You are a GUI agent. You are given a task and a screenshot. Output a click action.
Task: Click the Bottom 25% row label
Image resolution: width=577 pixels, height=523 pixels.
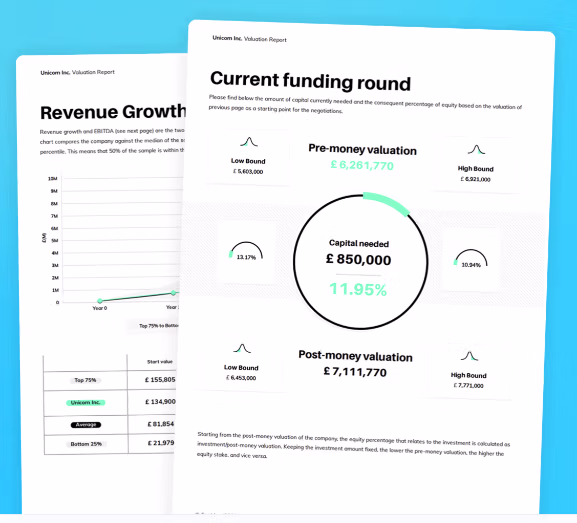pyautogui.click(x=86, y=444)
